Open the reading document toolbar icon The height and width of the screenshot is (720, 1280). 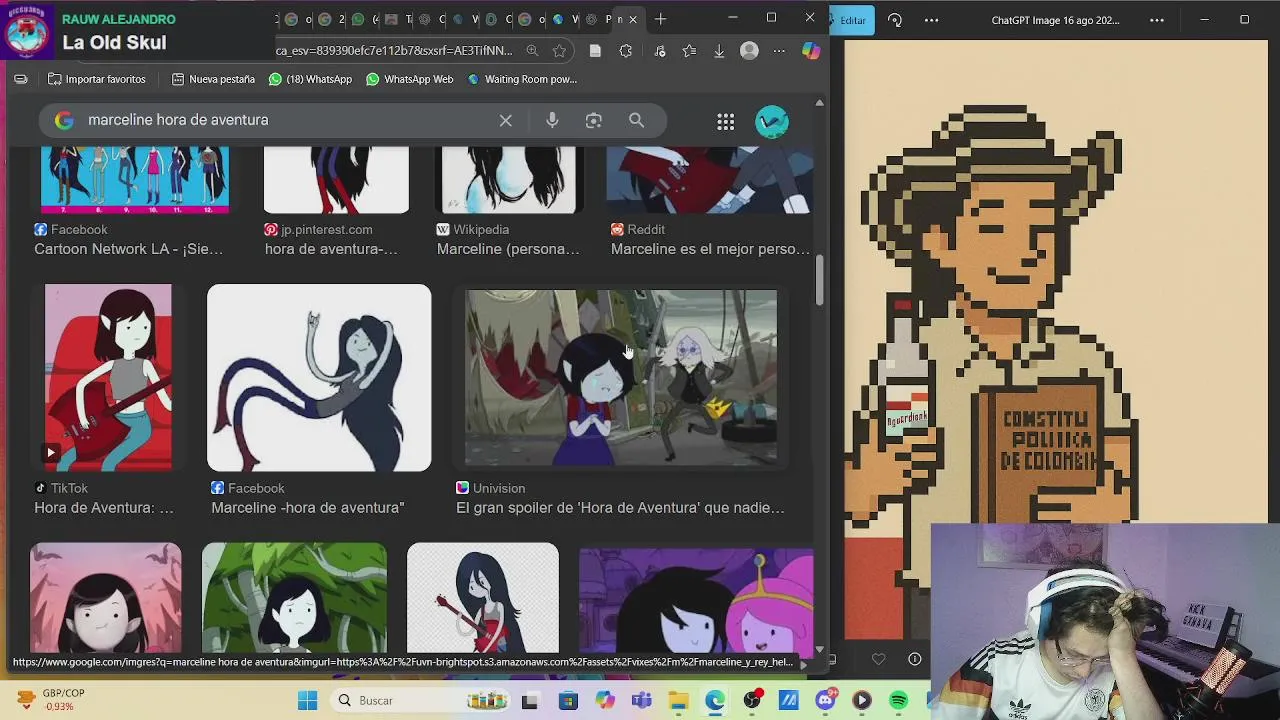(x=595, y=51)
